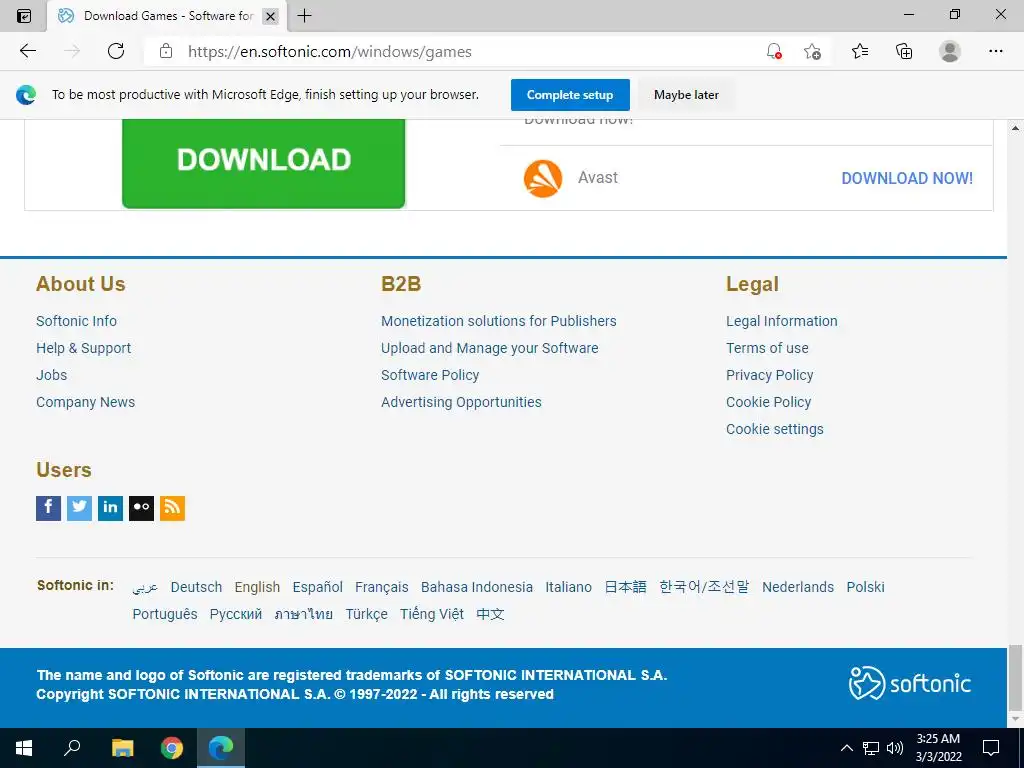
Task: Select Русский language link
Action: [236, 614]
